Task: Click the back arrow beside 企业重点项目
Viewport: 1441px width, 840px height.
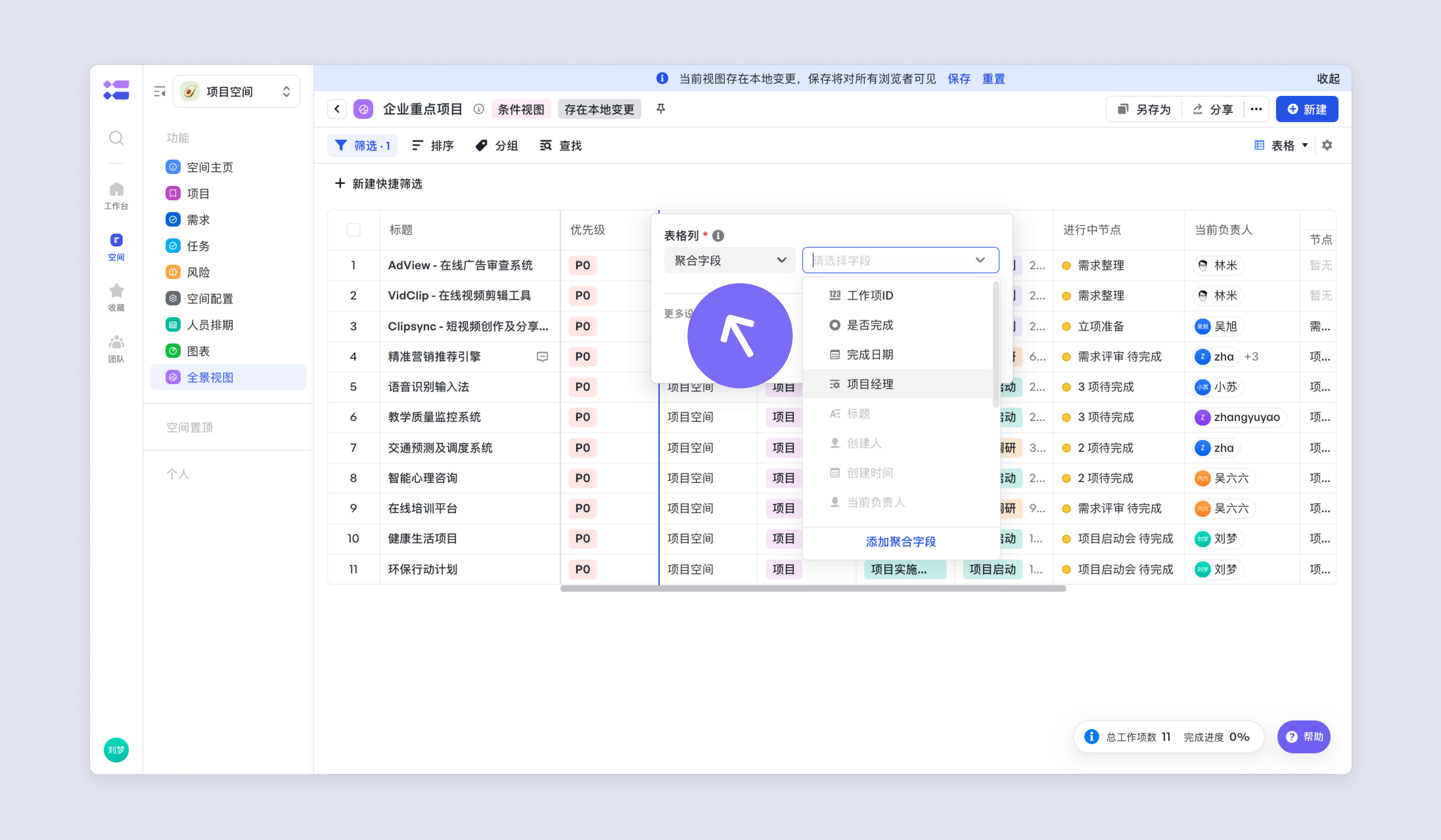Action: (x=337, y=109)
